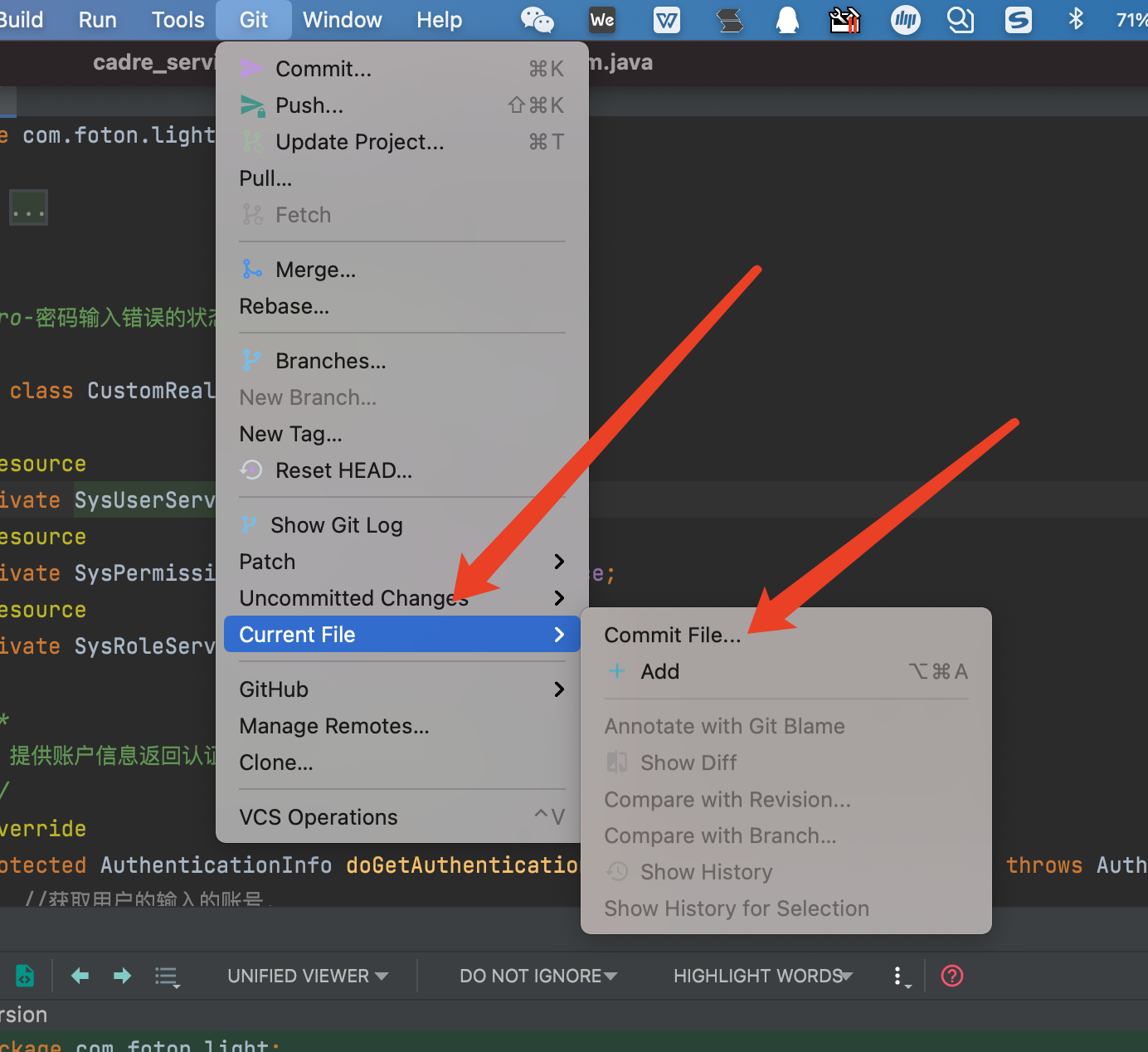Open the Unified Viewer dropdown

pos(308,976)
